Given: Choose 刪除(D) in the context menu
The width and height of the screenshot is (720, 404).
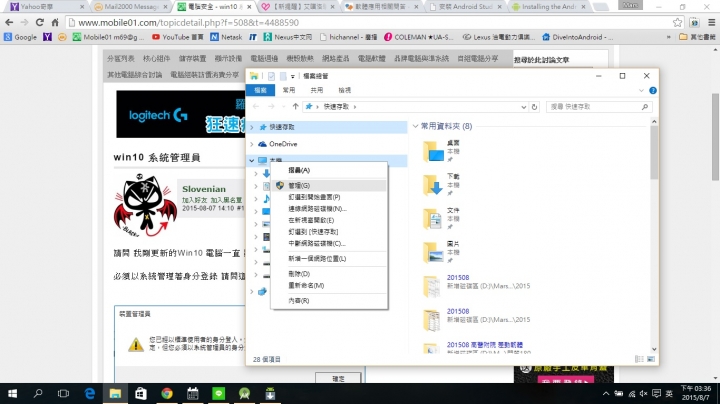Looking at the screenshot, I should coord(329,274).
